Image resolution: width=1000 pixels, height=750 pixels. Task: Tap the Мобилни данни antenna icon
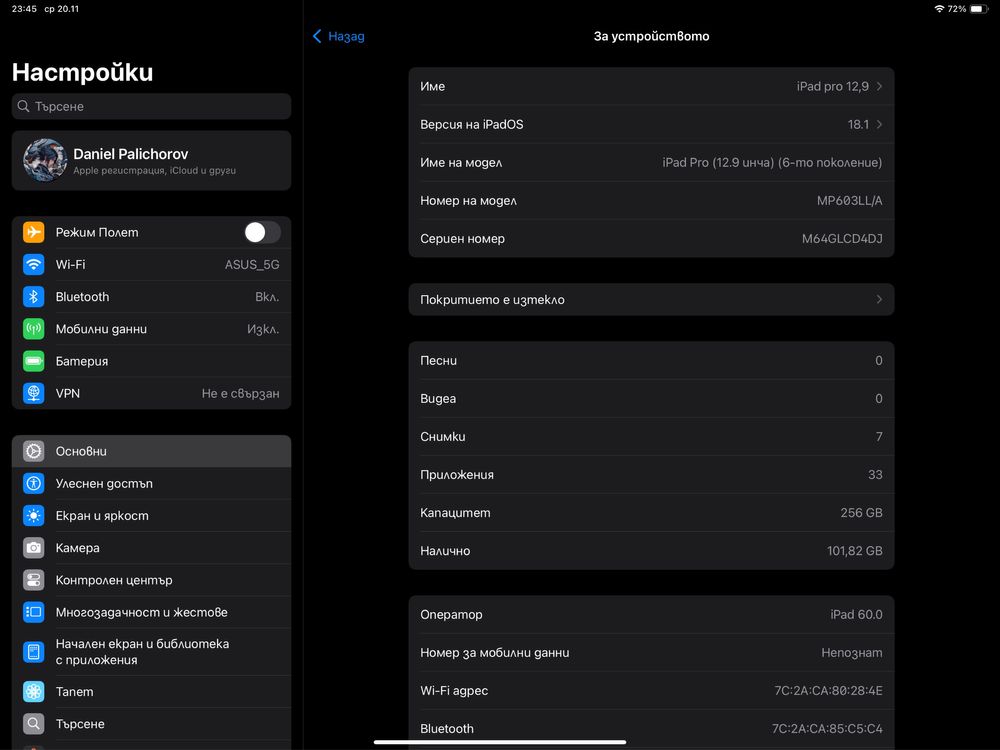point(34,329)
